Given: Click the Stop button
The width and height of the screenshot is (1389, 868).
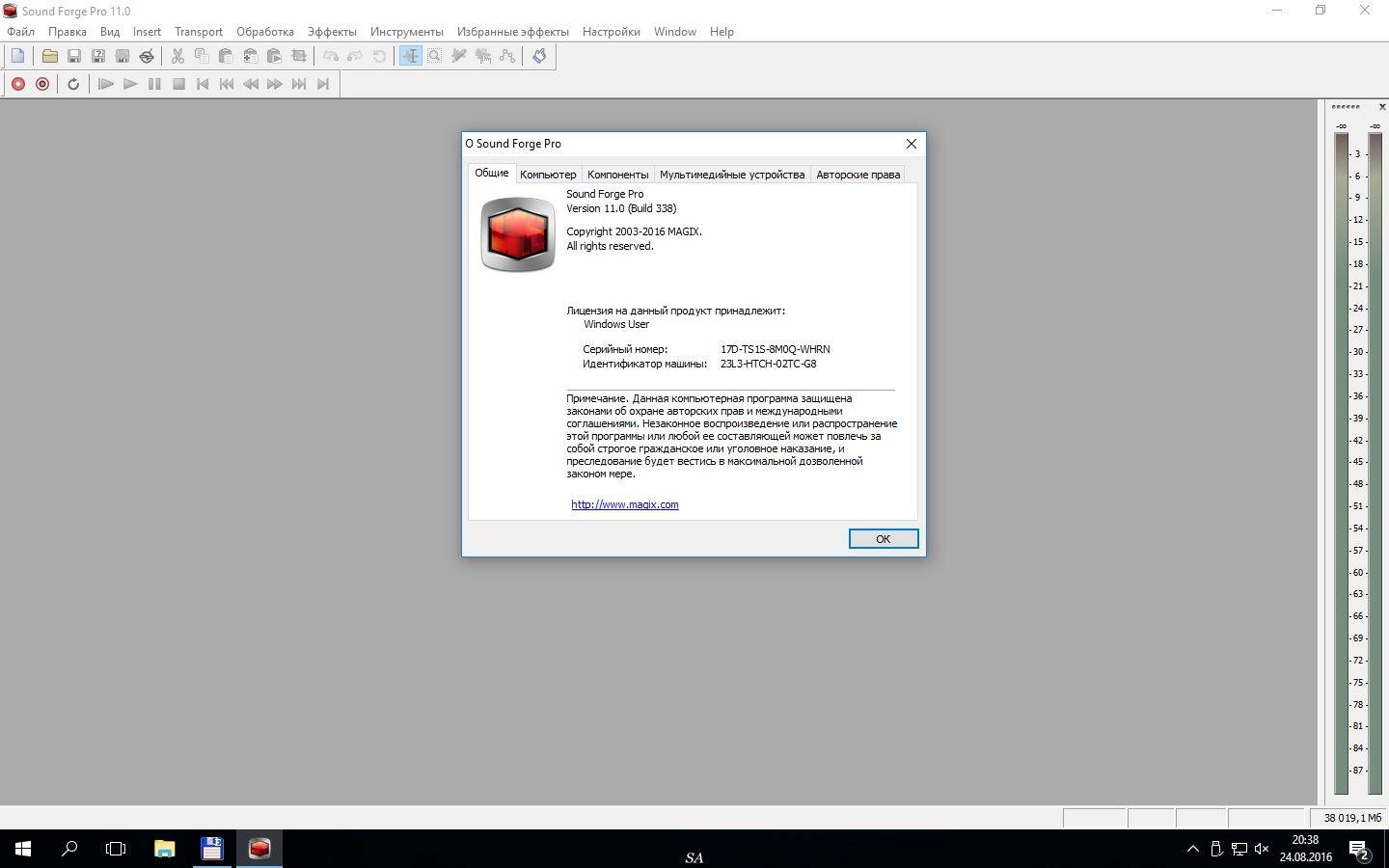Looking at the screenshot, I should point(178,84).
